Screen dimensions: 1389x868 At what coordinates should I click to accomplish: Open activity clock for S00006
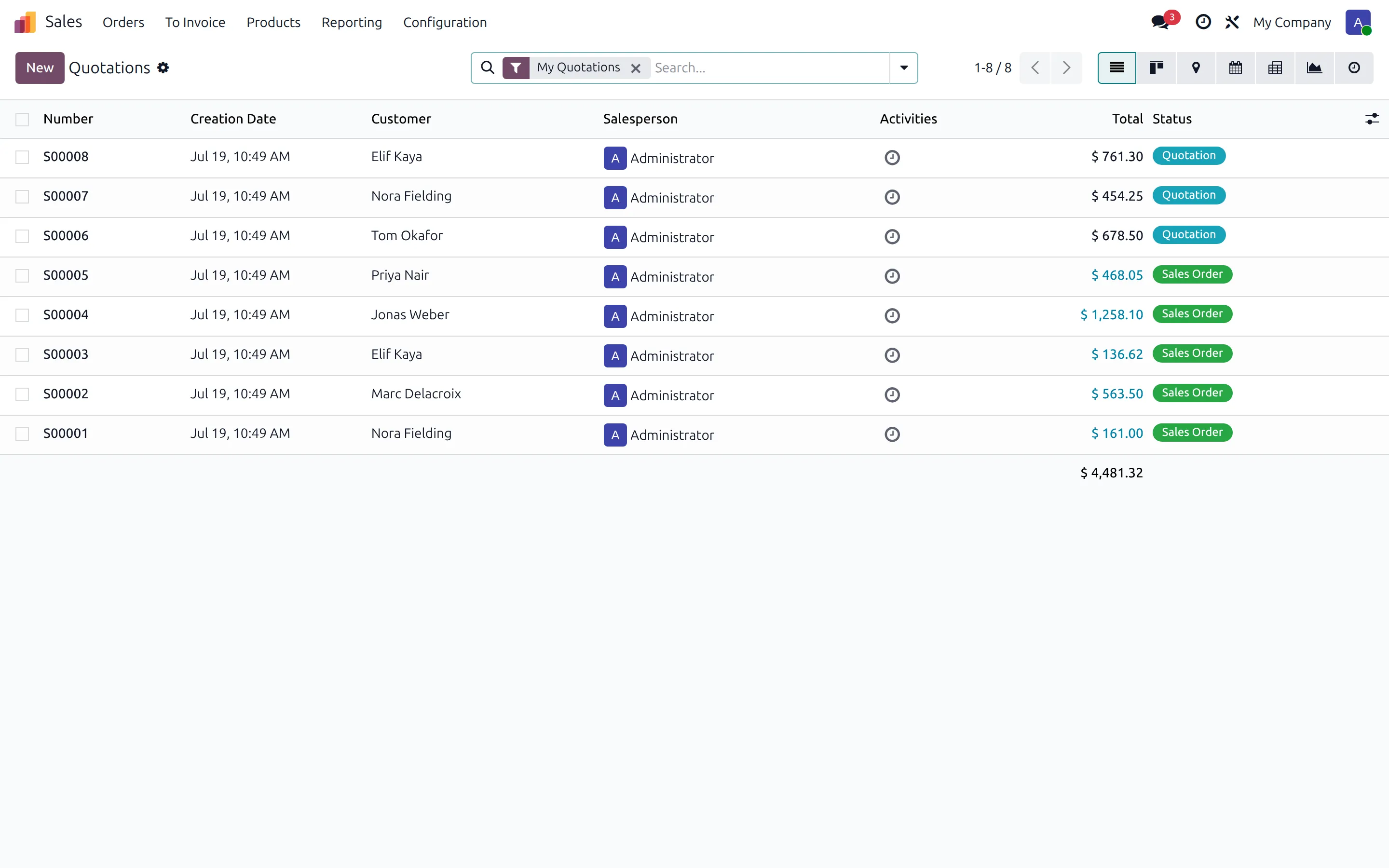[x=892, y=236]
